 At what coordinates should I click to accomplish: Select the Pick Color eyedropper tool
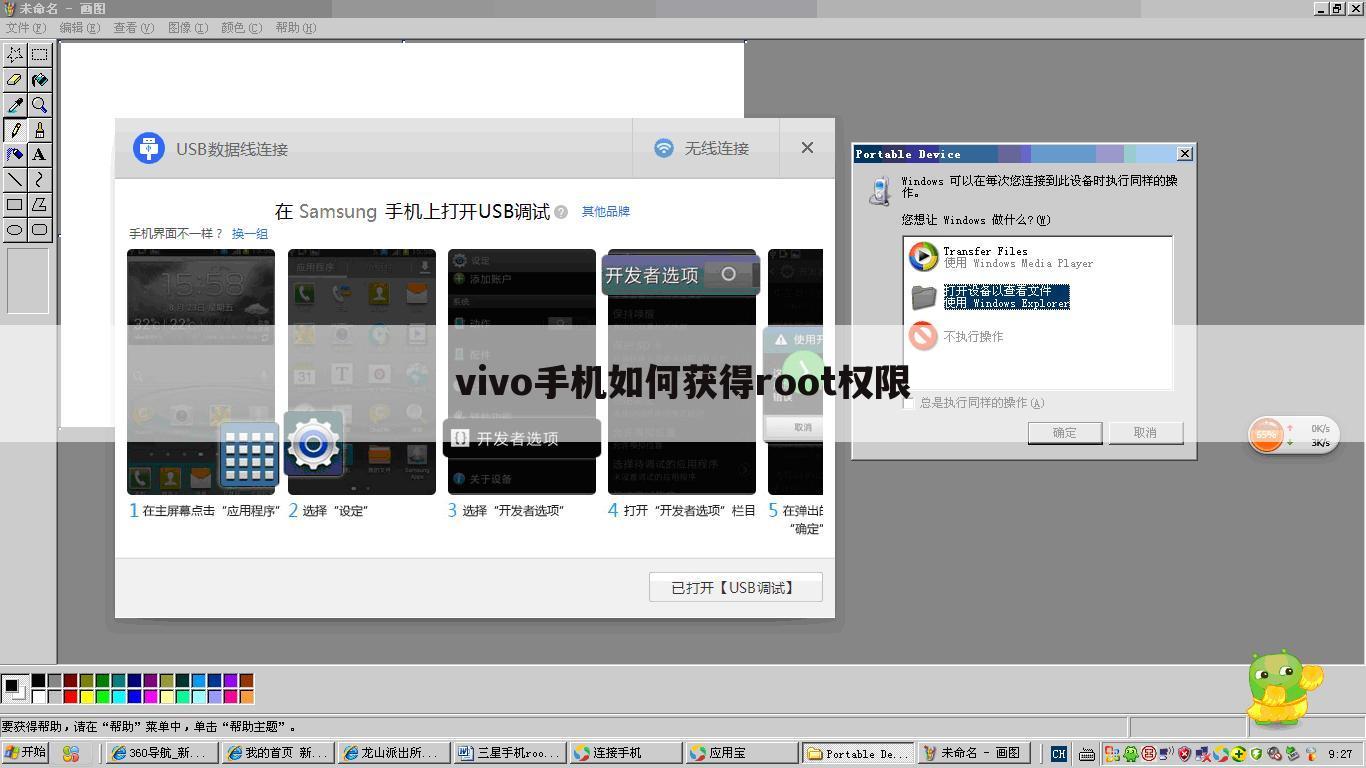pos(15,105)
